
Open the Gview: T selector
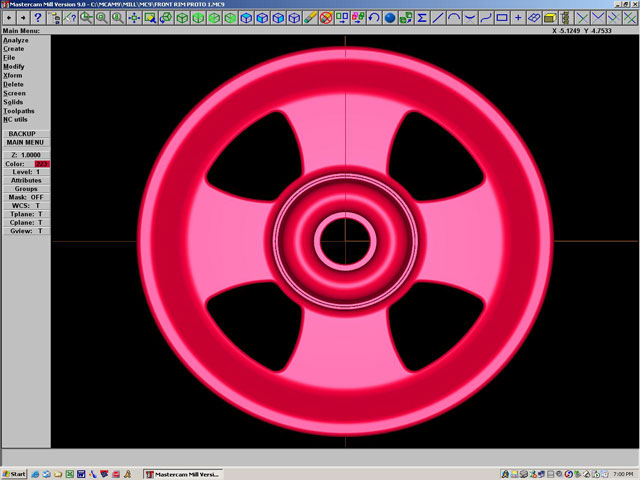(x=26, y=231)
